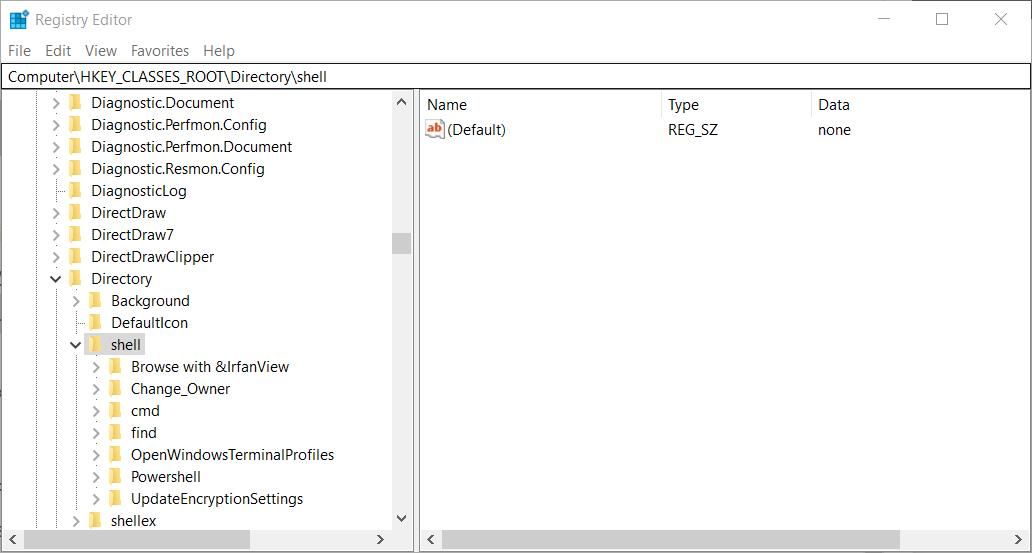
Task: Click the folder icon beside cmd key
Action: (115, 411)
